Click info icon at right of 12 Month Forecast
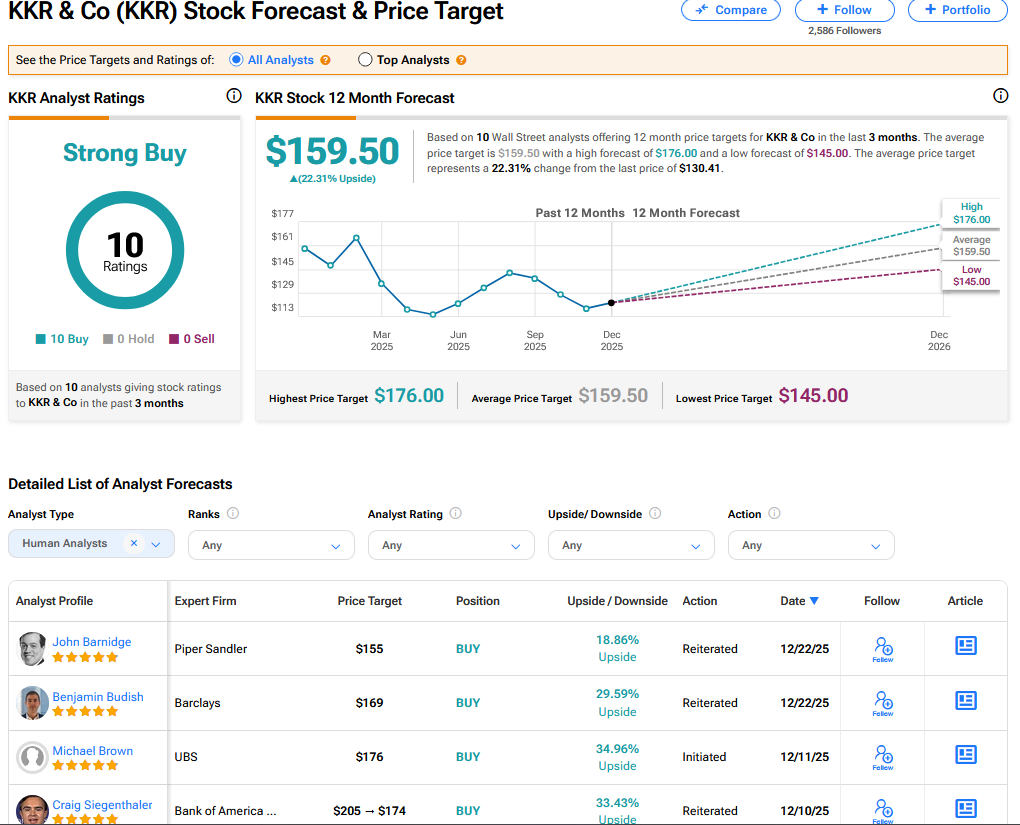This screenshot has height=825, width=1020. click(1000, 96)
